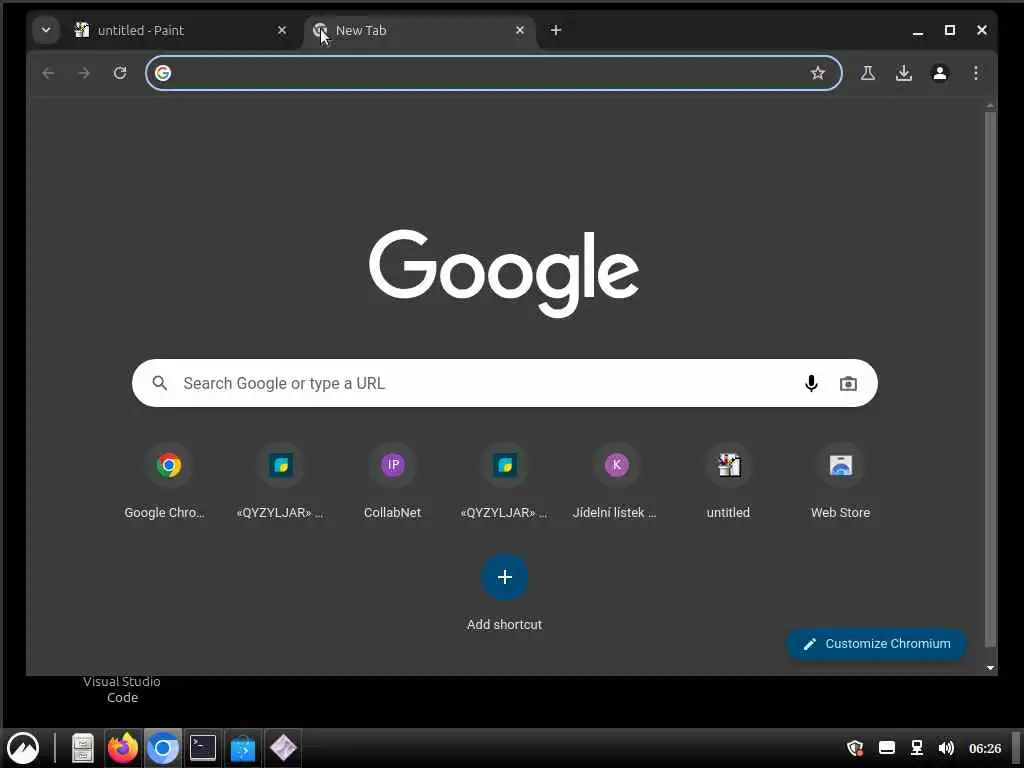Screen dimensions: 1024x768
Task: Open the volume tray icon
Action: coord(946,748)
